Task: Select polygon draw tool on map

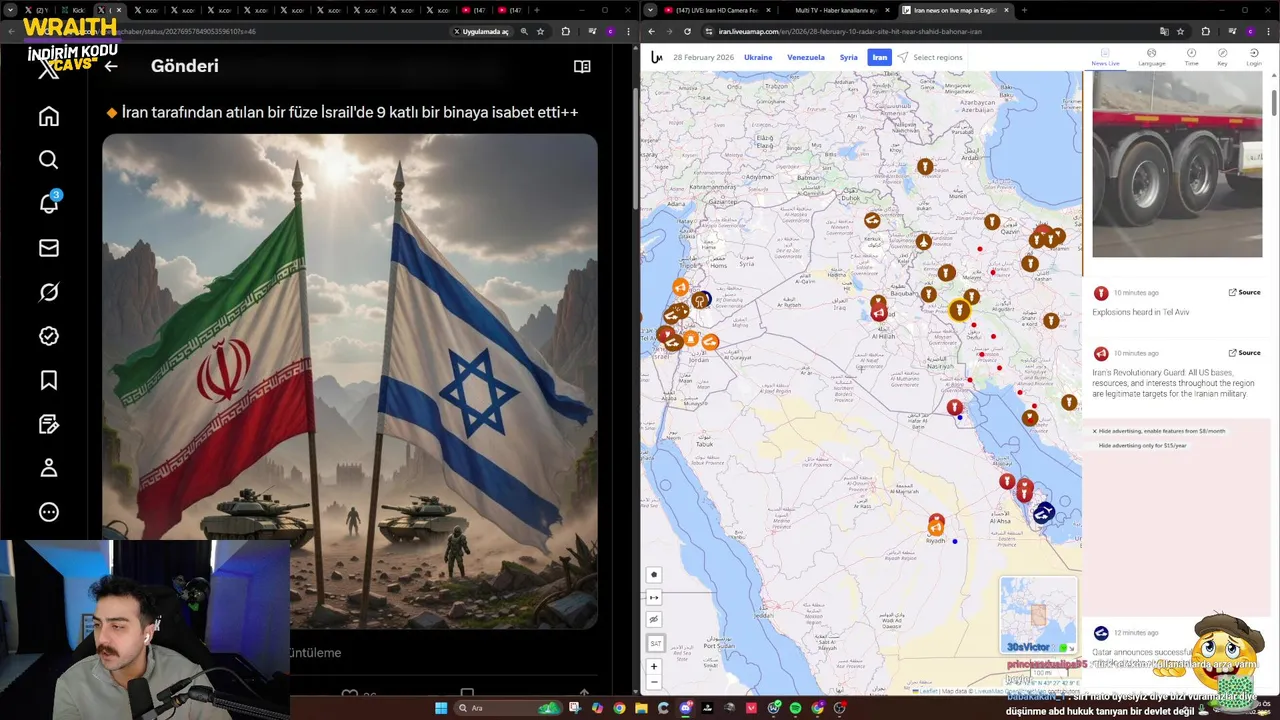Action: pos(654,575)
